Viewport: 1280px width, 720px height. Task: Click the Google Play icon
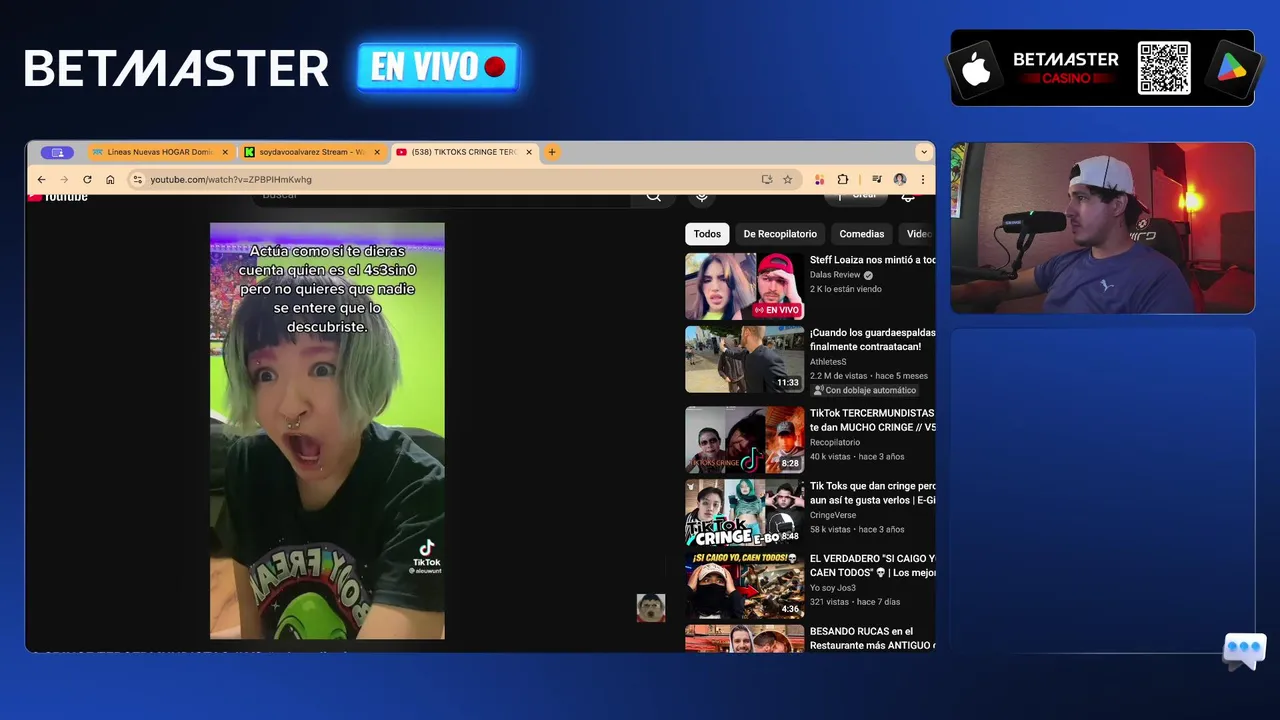1231,68
